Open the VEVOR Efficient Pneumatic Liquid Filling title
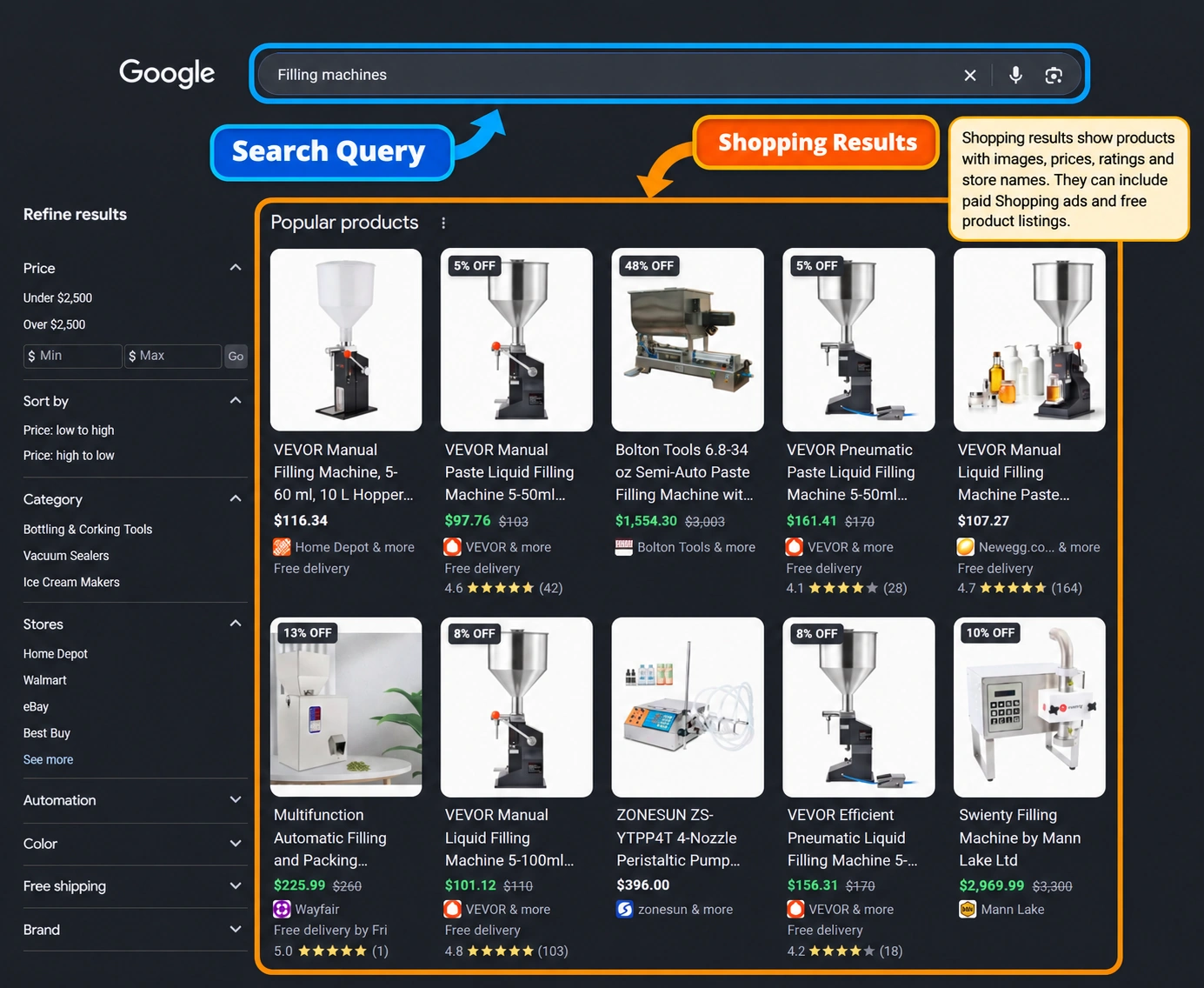 pos(852,838)
